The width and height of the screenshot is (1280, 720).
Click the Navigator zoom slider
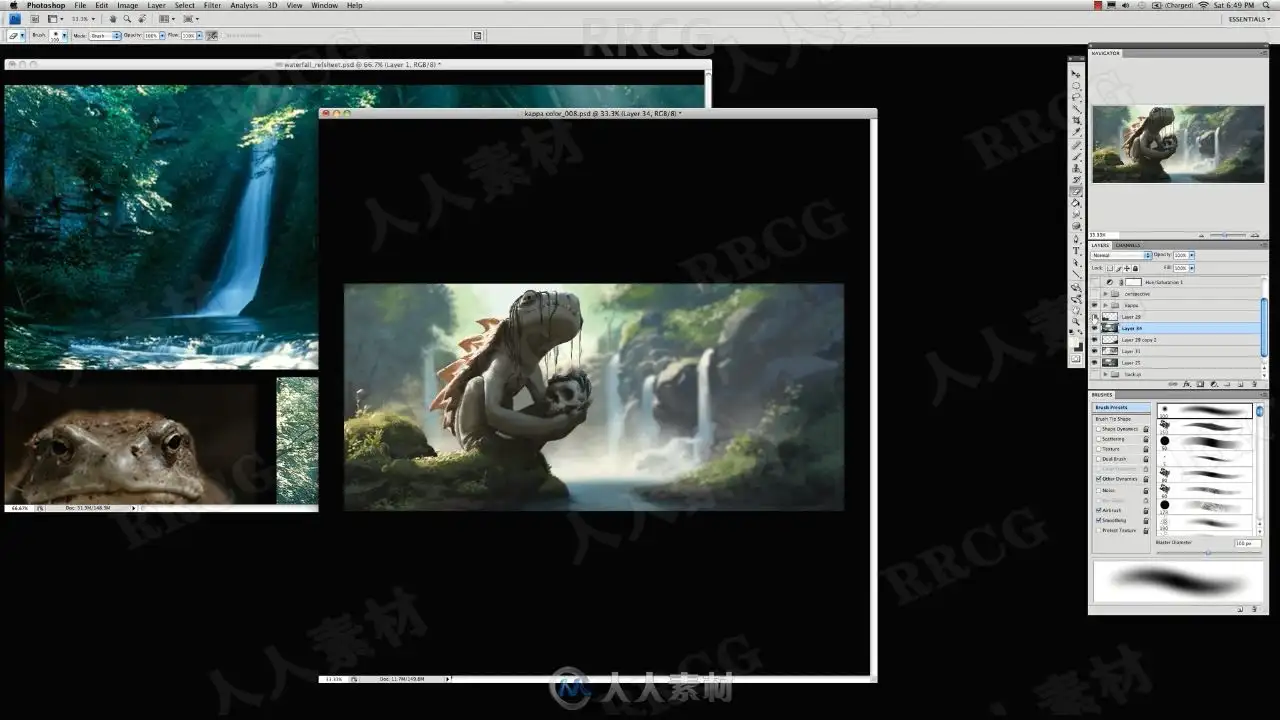1225,235
